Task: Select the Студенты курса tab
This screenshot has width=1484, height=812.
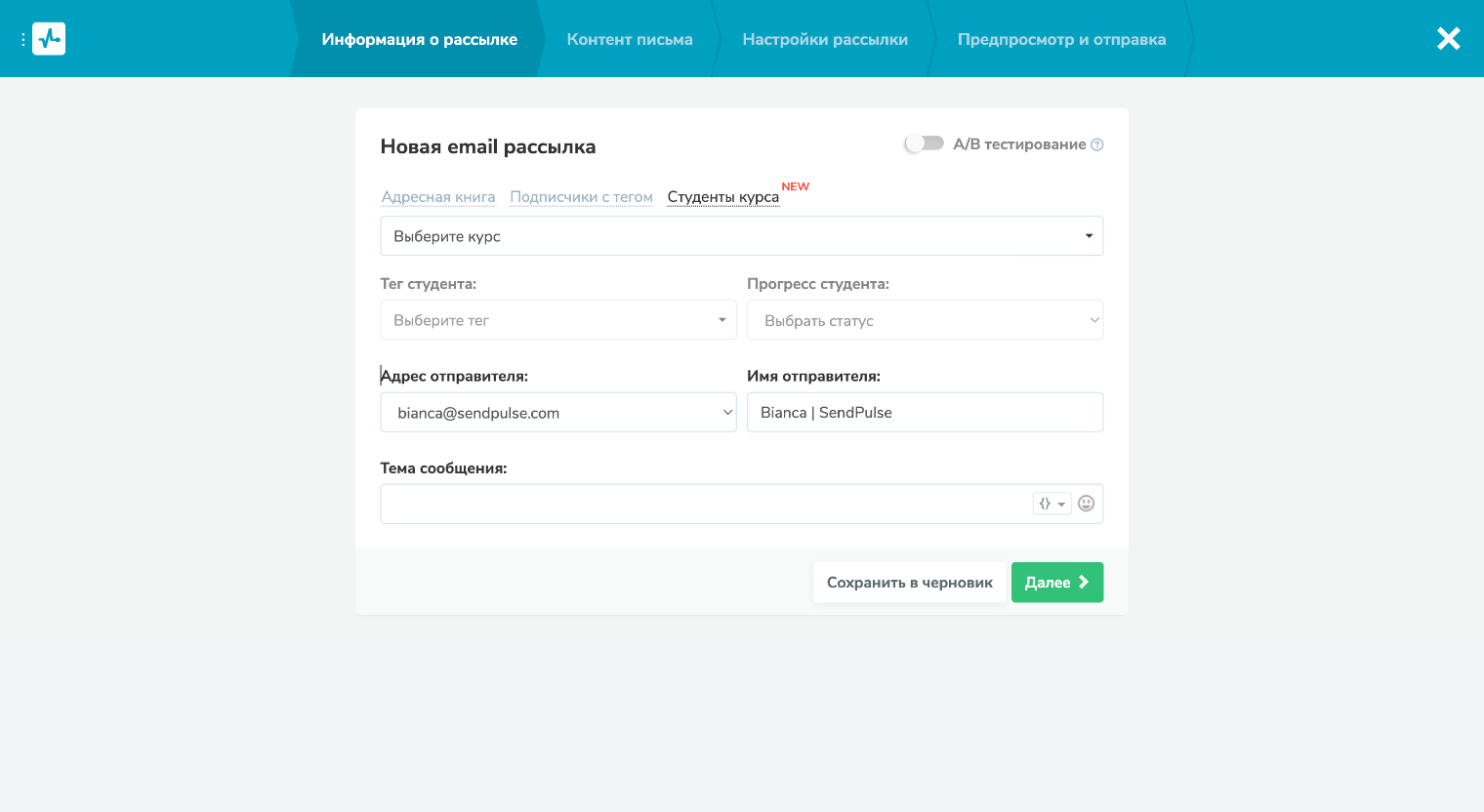Action: point(722,196)
